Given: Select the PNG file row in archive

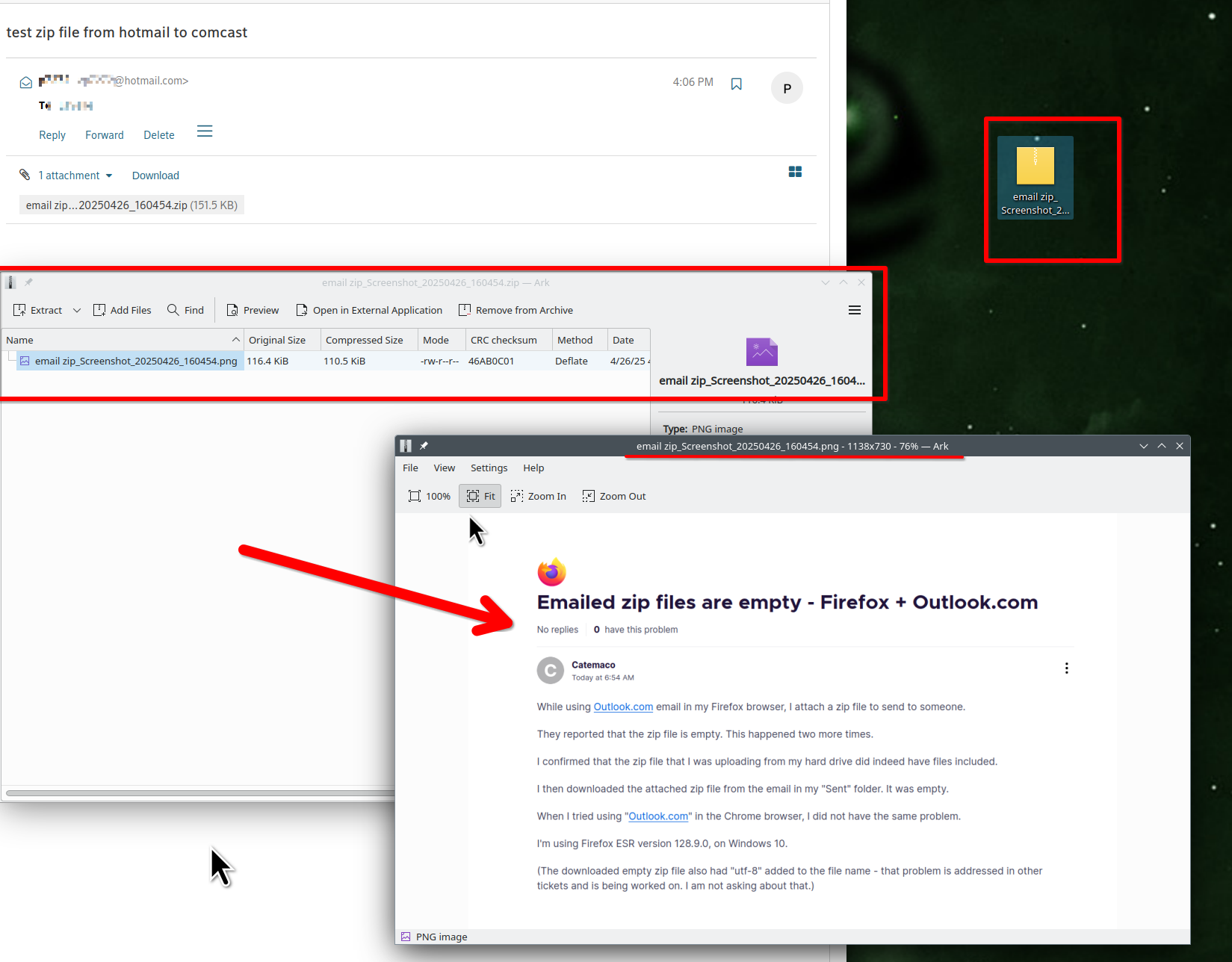Looking at the screenshot, I should coord(326,361).
